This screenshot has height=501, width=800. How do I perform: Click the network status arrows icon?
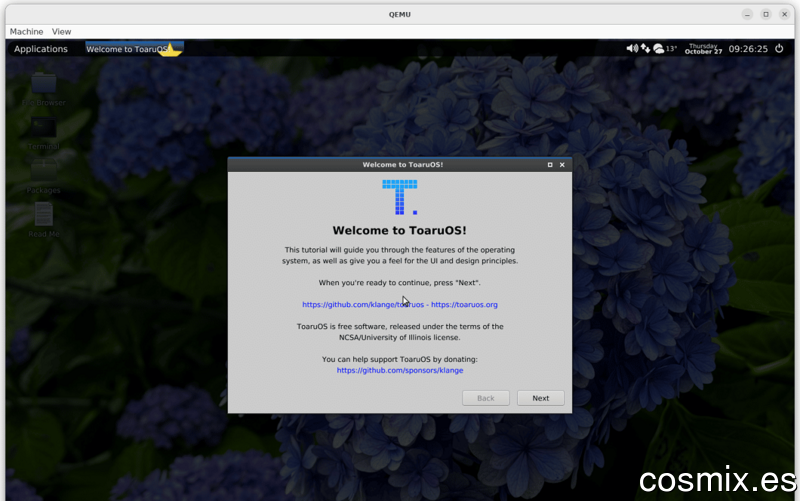pos(645,48)
